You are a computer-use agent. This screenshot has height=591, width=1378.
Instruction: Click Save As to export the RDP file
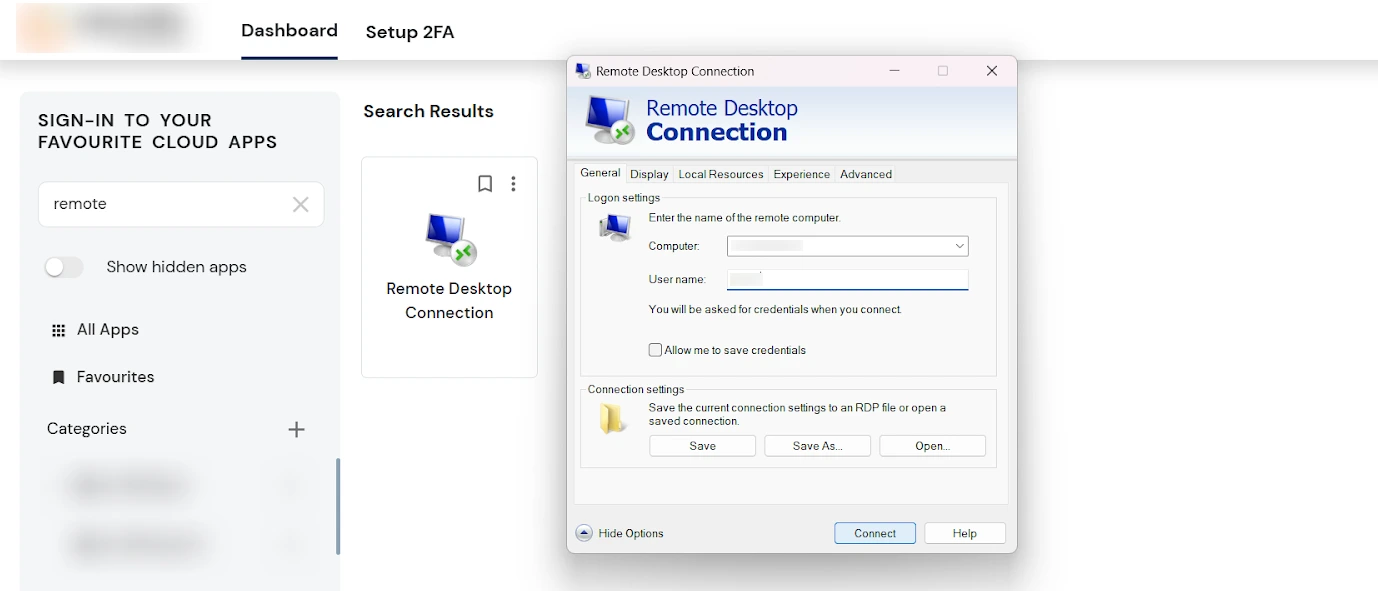(817, 445)
